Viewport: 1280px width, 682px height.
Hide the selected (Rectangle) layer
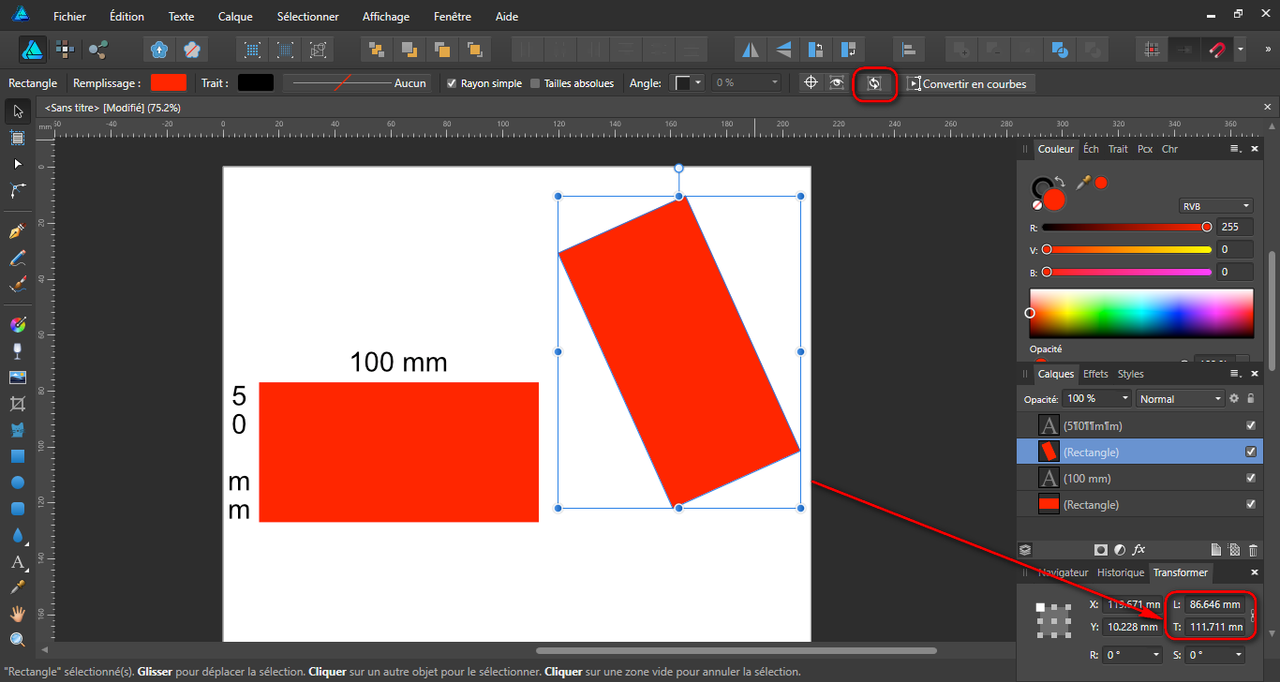click(1251, 452)
